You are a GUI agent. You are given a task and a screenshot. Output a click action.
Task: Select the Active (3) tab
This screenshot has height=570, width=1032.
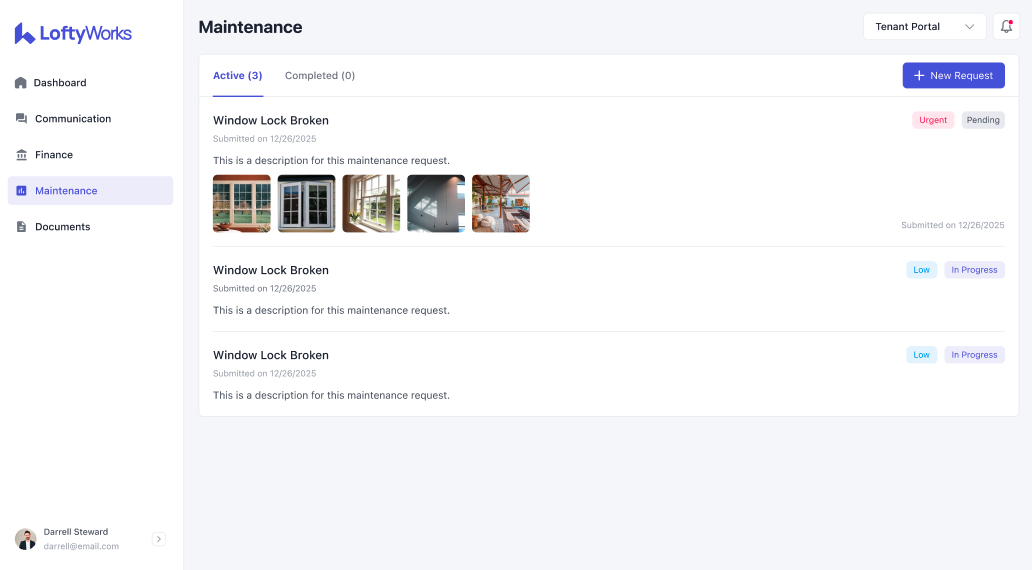click(x=237, y=76)
